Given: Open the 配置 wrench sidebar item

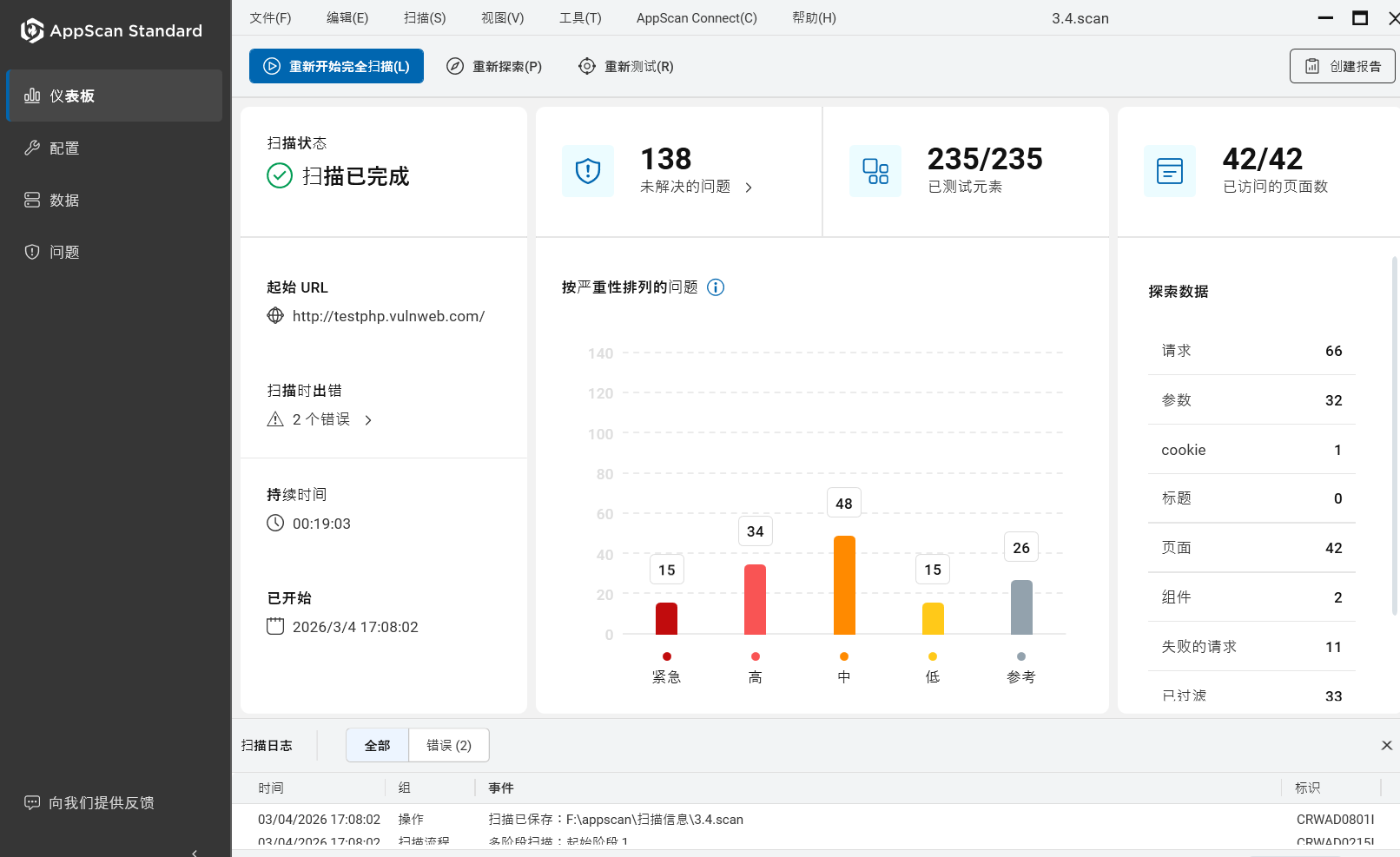Looking at the screenshot, I should (114, 148).
